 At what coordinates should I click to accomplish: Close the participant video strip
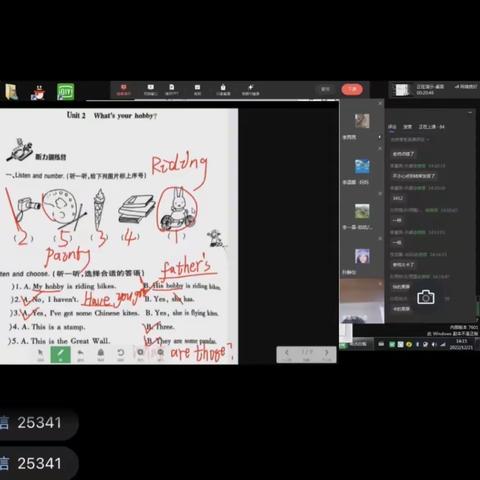click(380, 104)
